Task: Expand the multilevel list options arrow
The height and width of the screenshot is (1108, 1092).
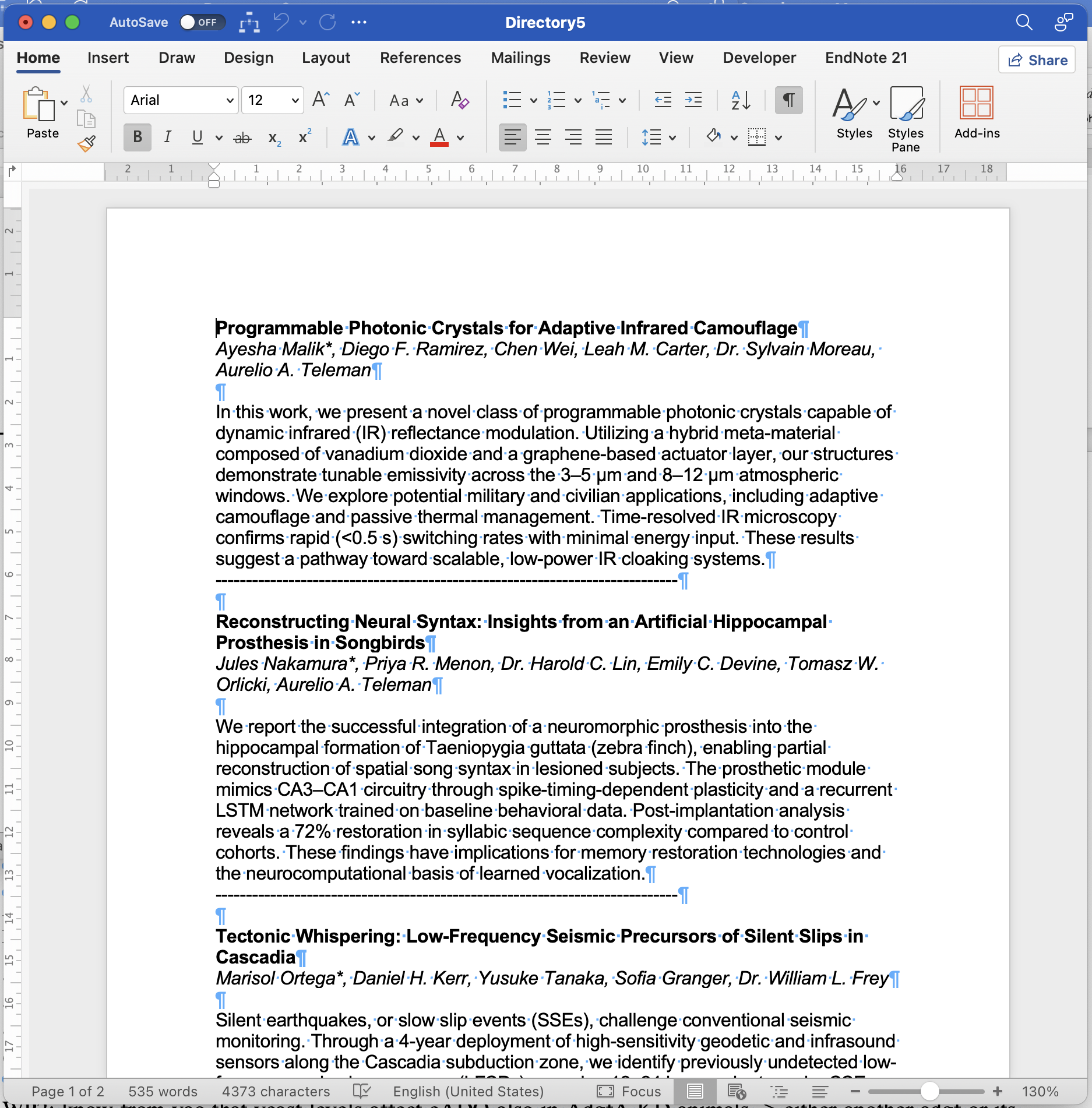Action: [622, 100]
